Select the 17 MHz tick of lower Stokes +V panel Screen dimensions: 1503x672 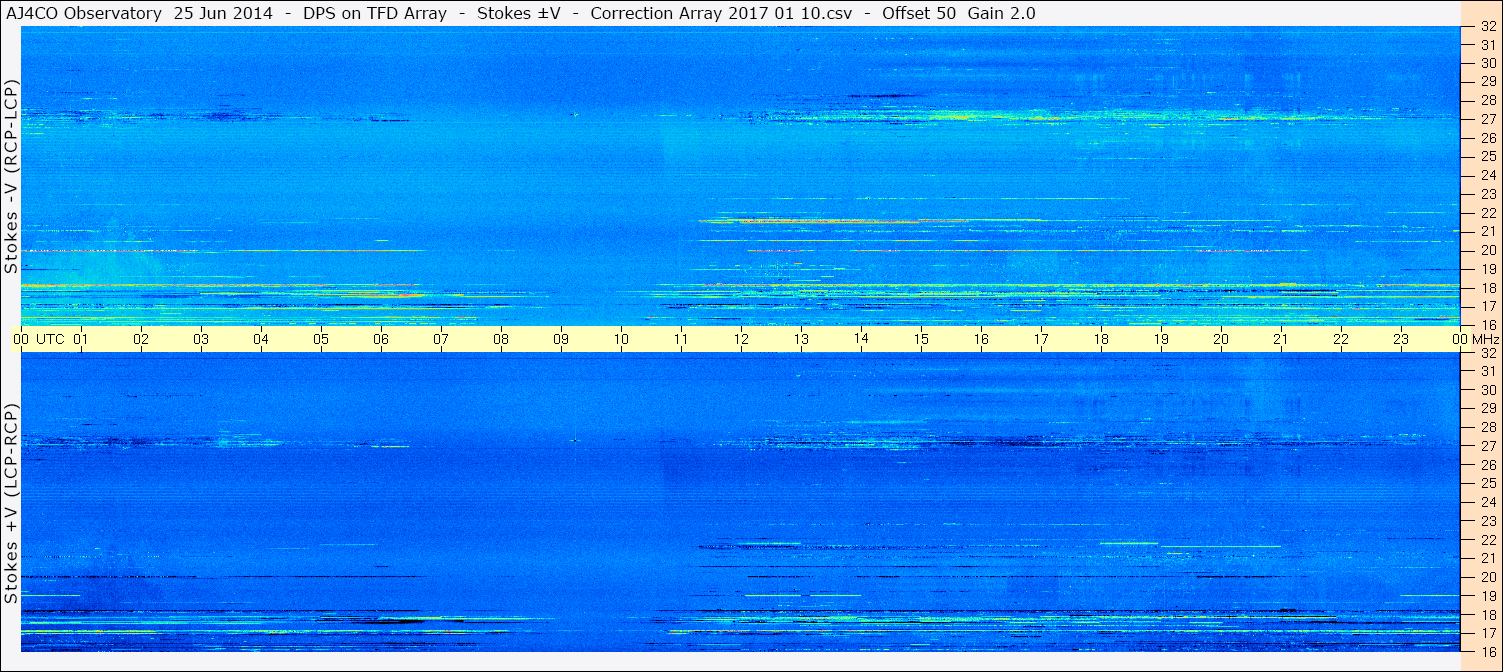tap(1487, 633)
